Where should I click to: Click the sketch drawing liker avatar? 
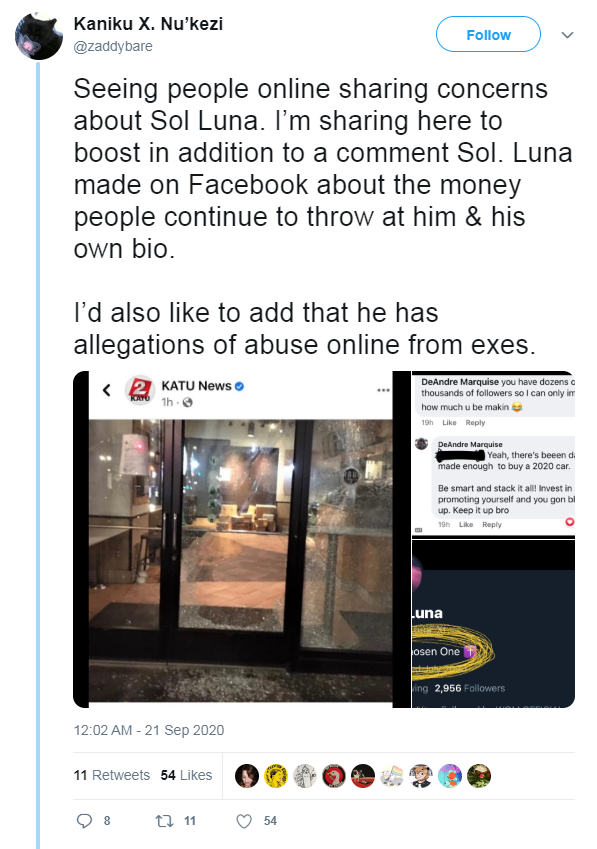(305, 776)
